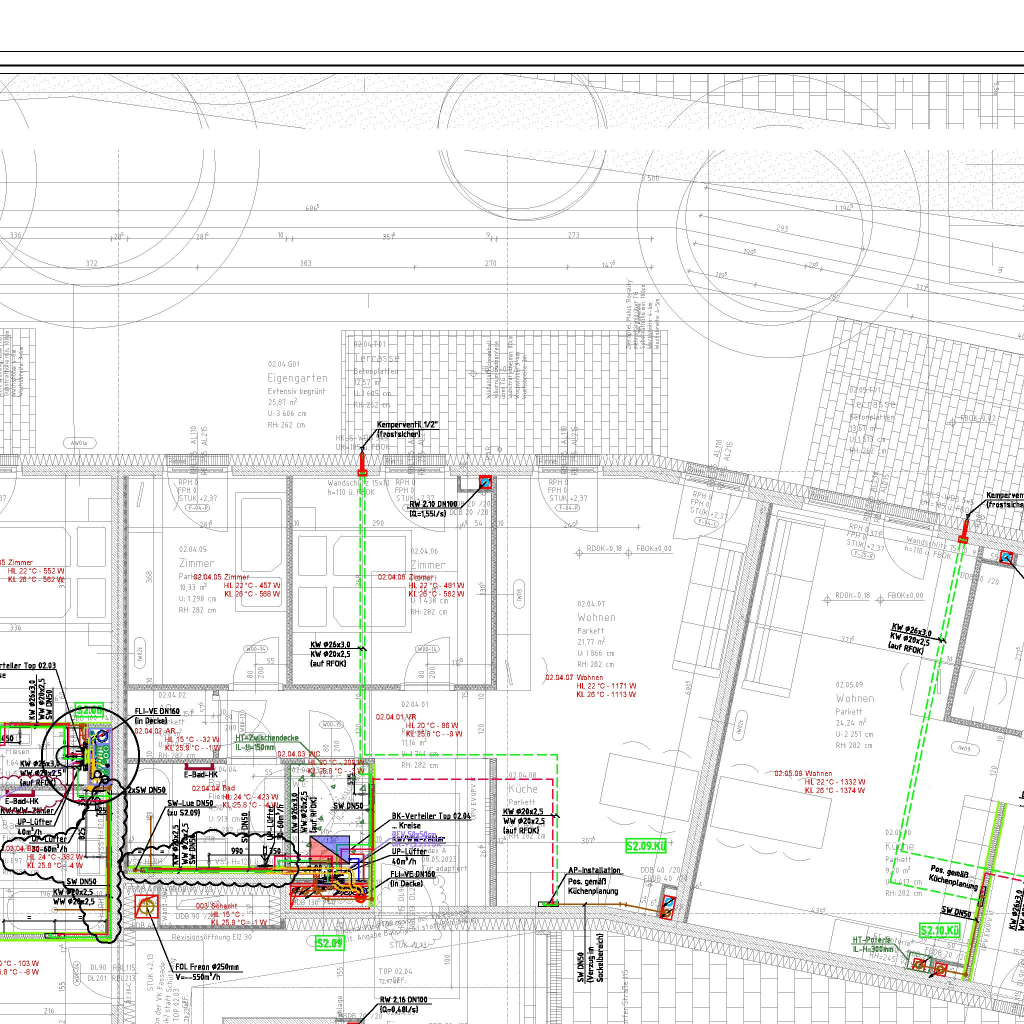The width and height of the screenshot is (1024, 1024).
Task: Click the SW-Lue DN50 annotation label
Action: 190,803
